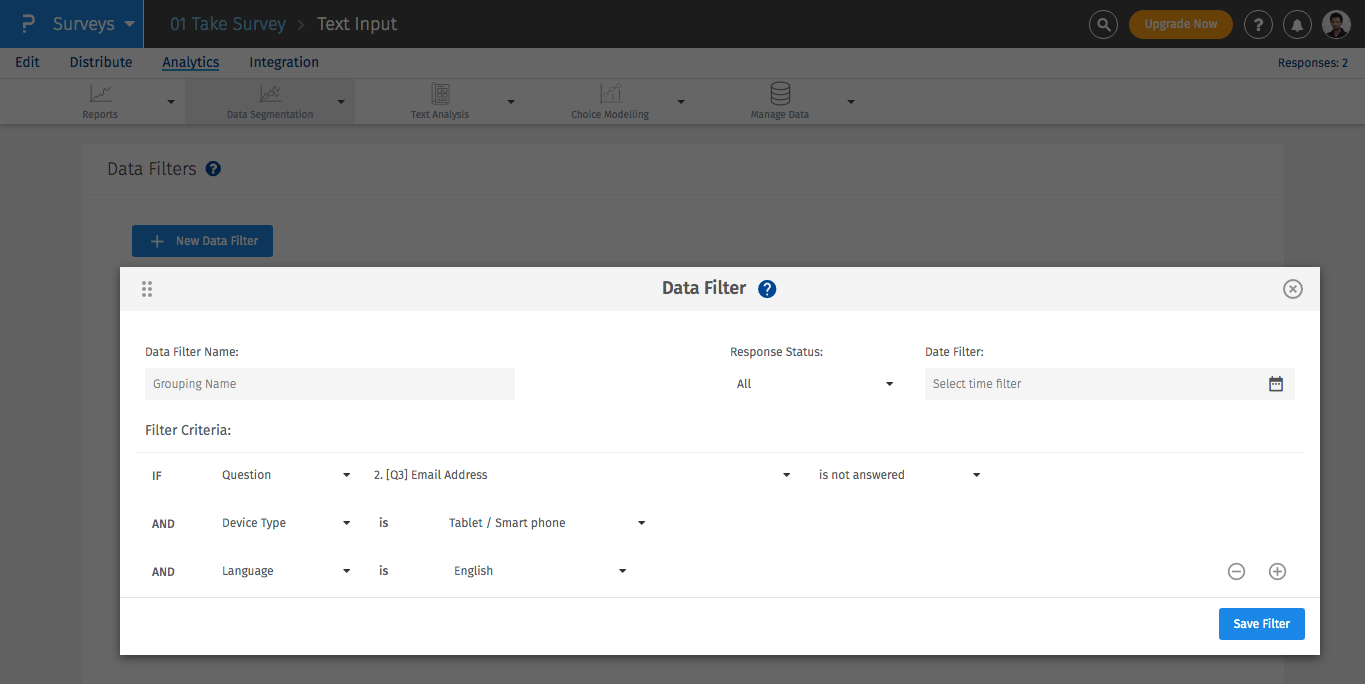
Task: Open the calendar icon in Date Filter
Action: coord(1276,384)
